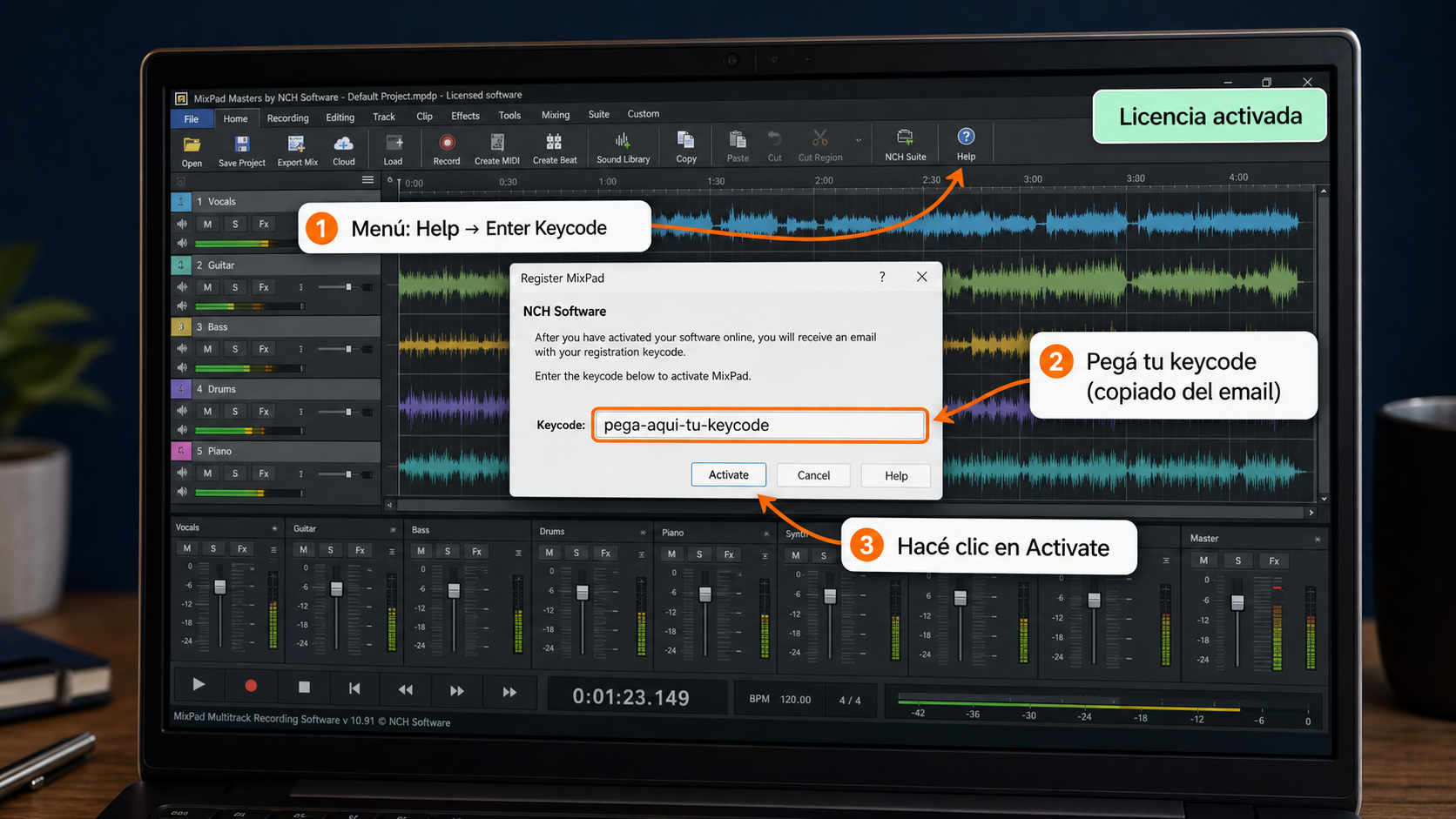This screenshot has width=1456, height=819.
Task: Click the transport Stop button
Action: coord(304,687)
